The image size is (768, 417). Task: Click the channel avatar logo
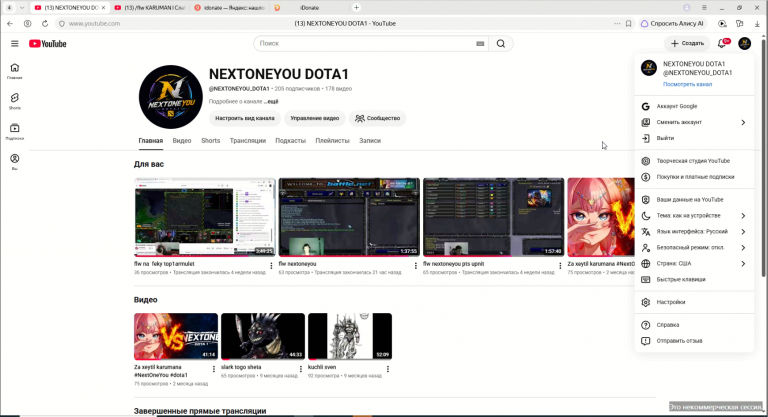tap(170, 97)
